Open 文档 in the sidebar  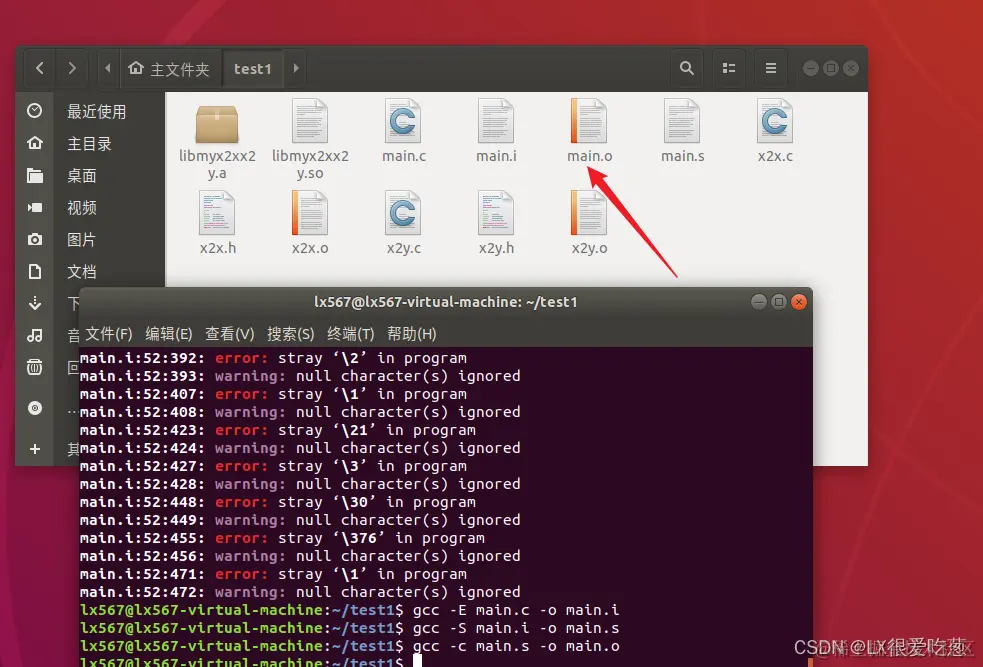pos(81,271)
